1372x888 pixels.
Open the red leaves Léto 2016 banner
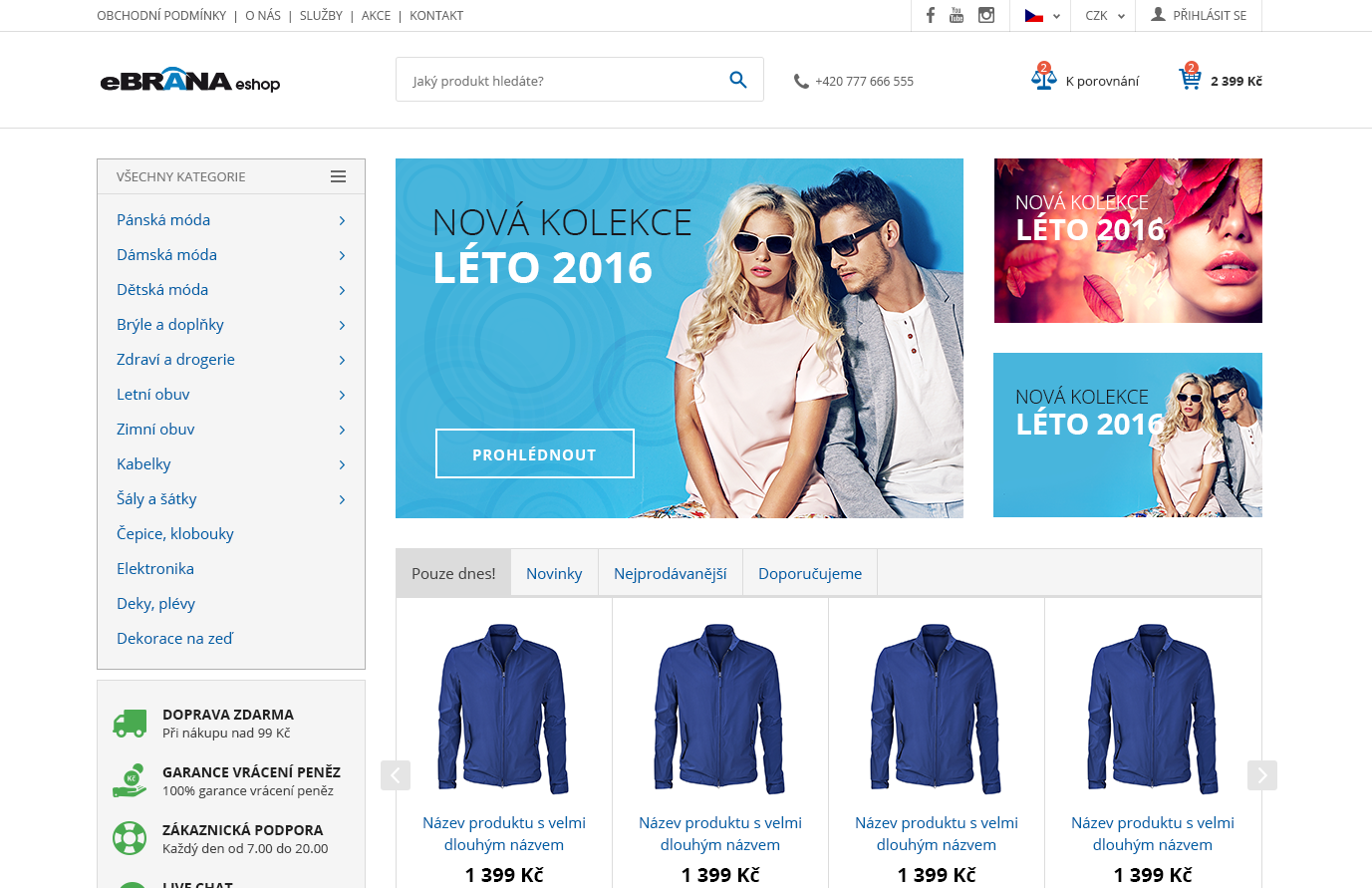[x=1128, y=240]
